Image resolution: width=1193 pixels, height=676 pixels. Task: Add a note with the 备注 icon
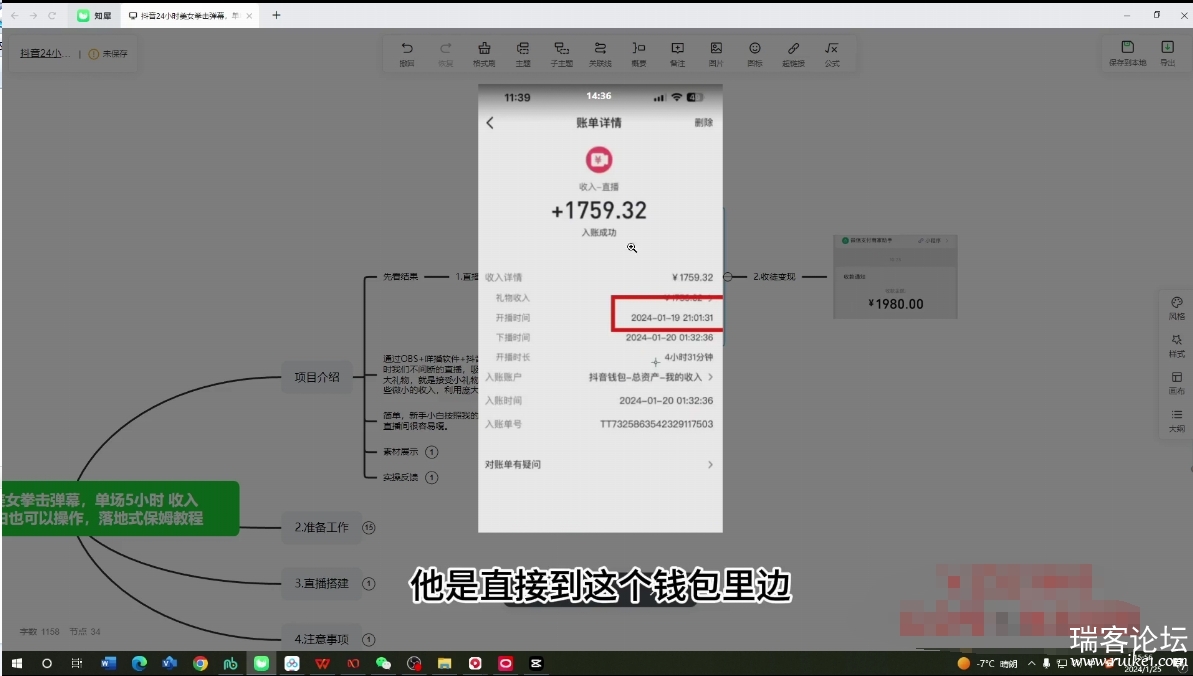(x=677, y=53)
